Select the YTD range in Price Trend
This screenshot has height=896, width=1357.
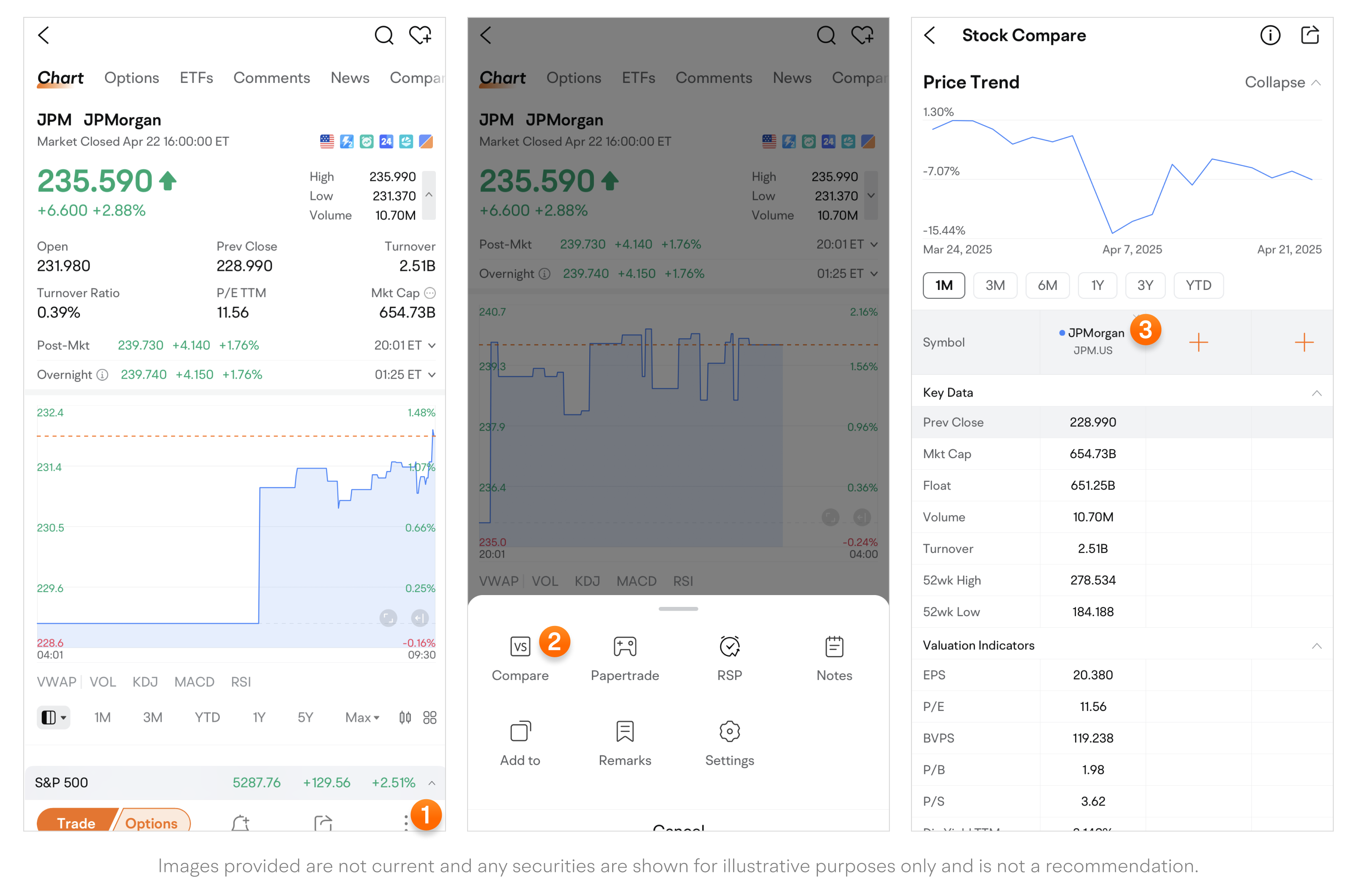[x=1198, y=285]
